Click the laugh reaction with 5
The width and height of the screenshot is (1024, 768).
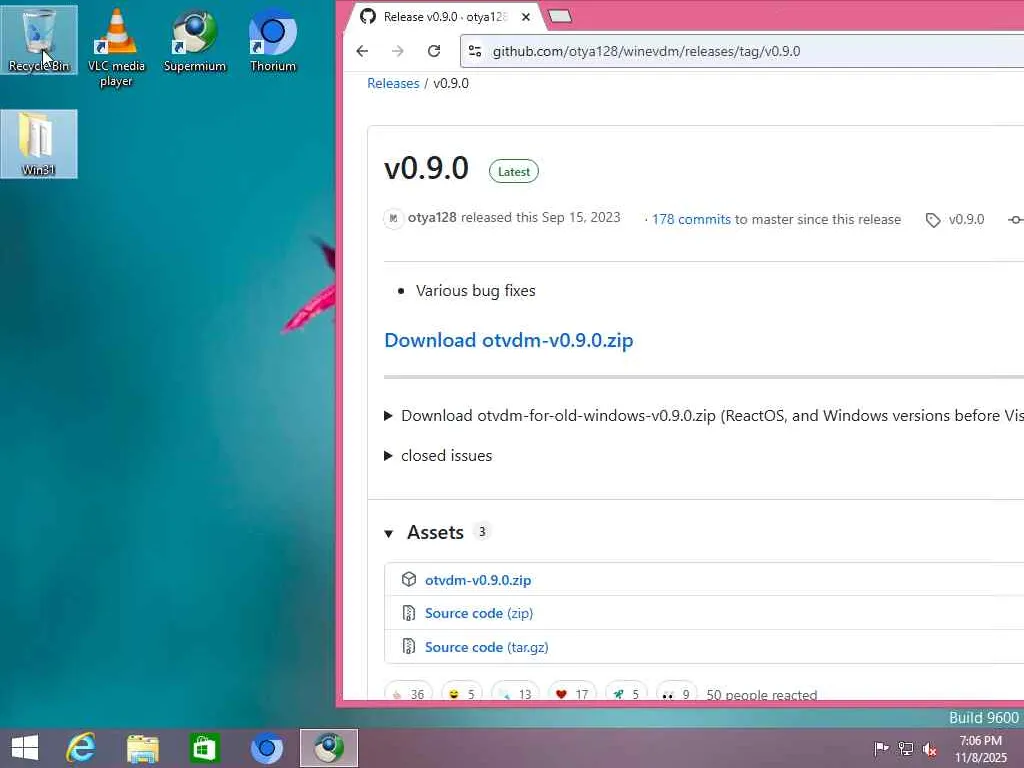462,692
